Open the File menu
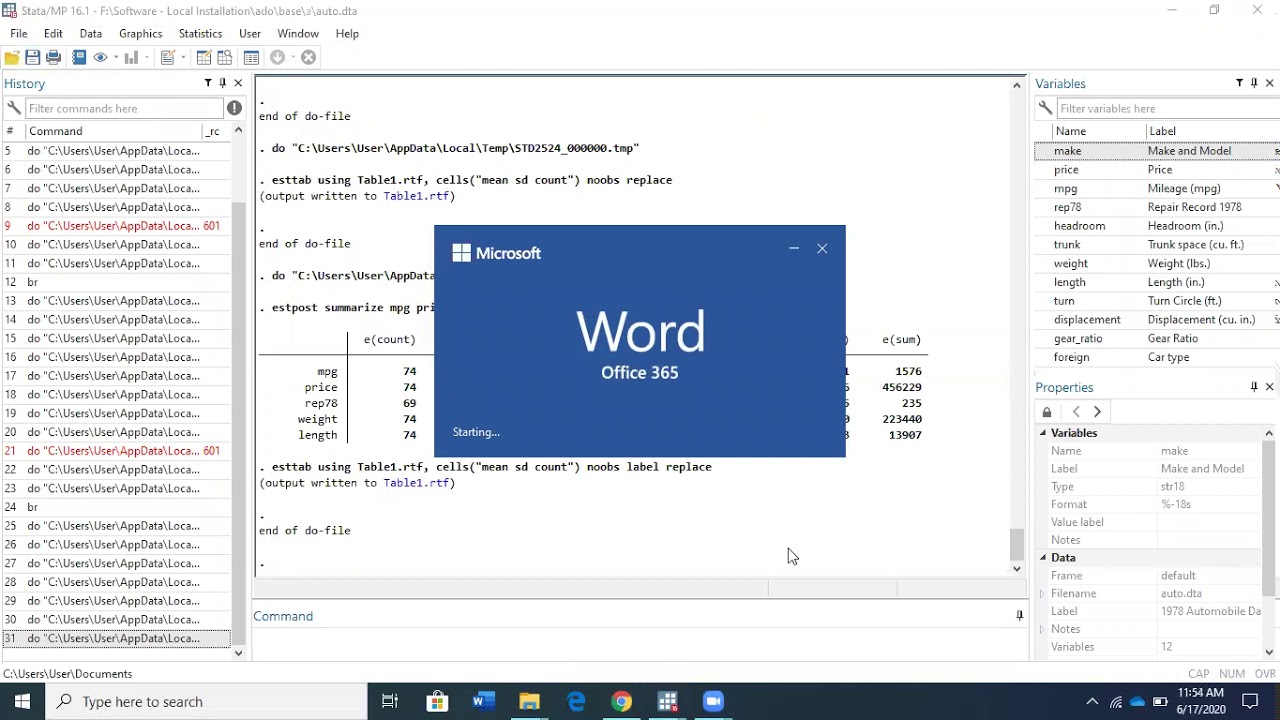The image size is (1280, 720). coord(19,33)
